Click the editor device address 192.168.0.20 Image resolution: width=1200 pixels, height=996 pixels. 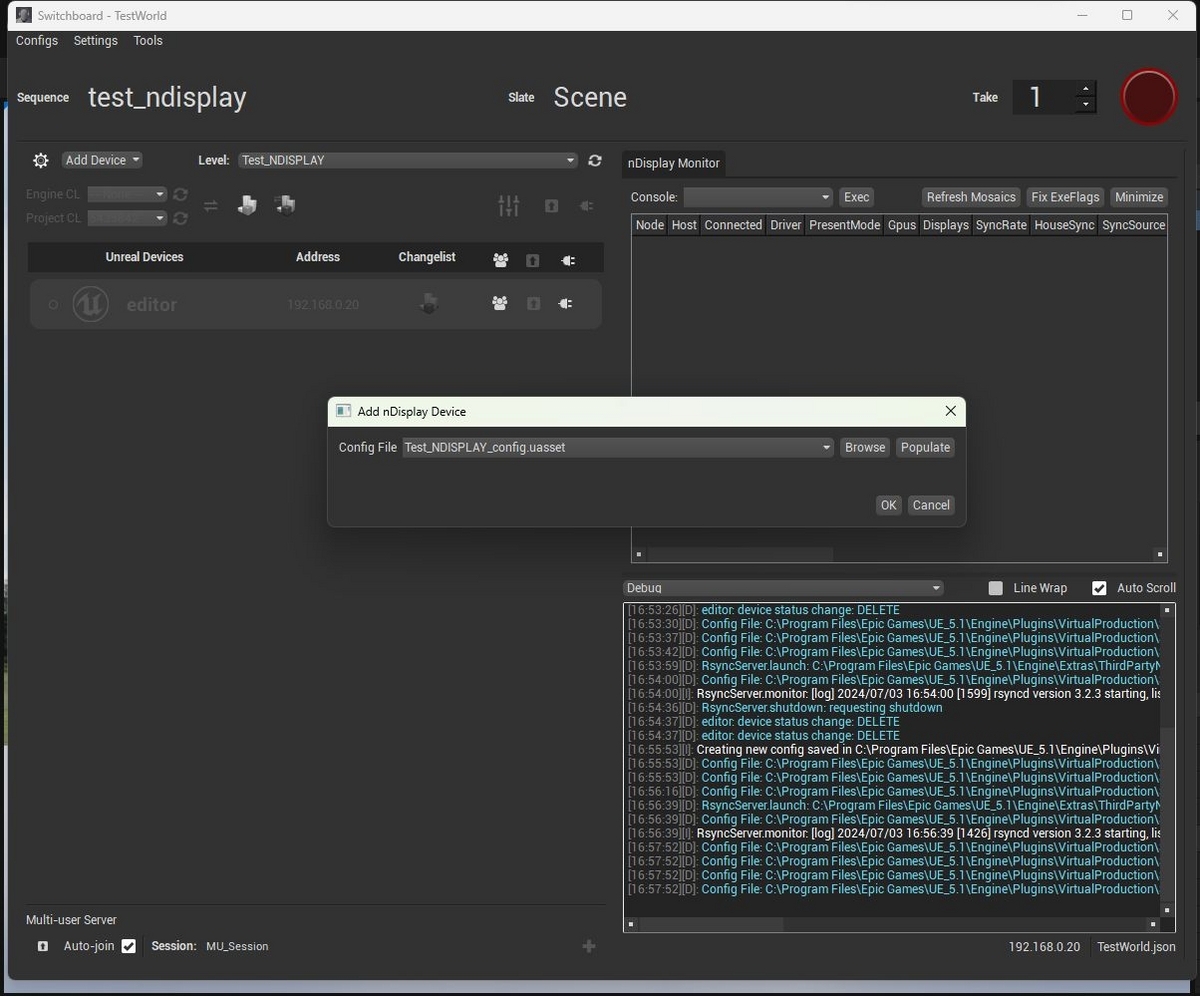323,304
